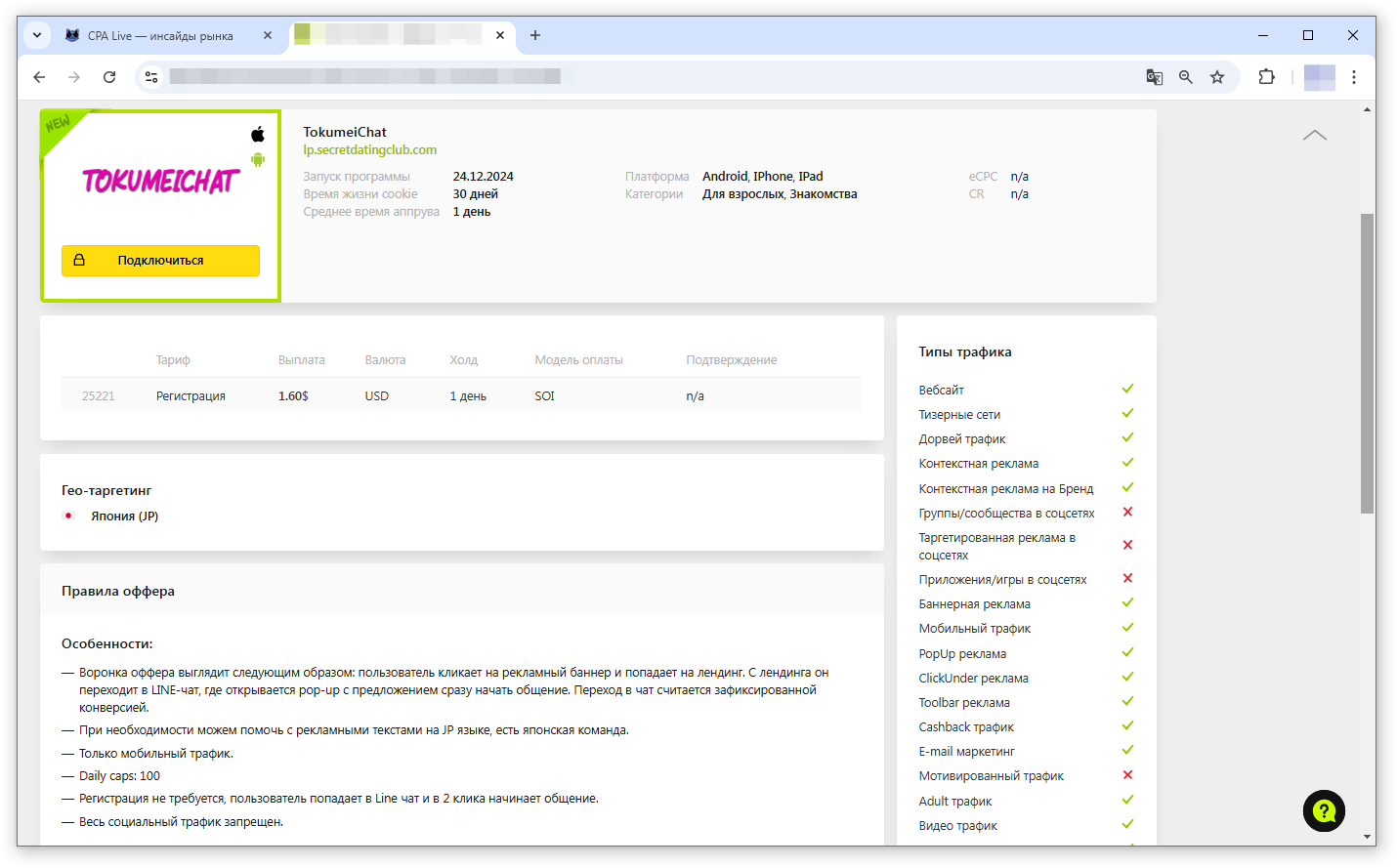This screenshot has width=1397, height=868.
Task: Click the Япония (JP) geo entry
Action: 124,517
